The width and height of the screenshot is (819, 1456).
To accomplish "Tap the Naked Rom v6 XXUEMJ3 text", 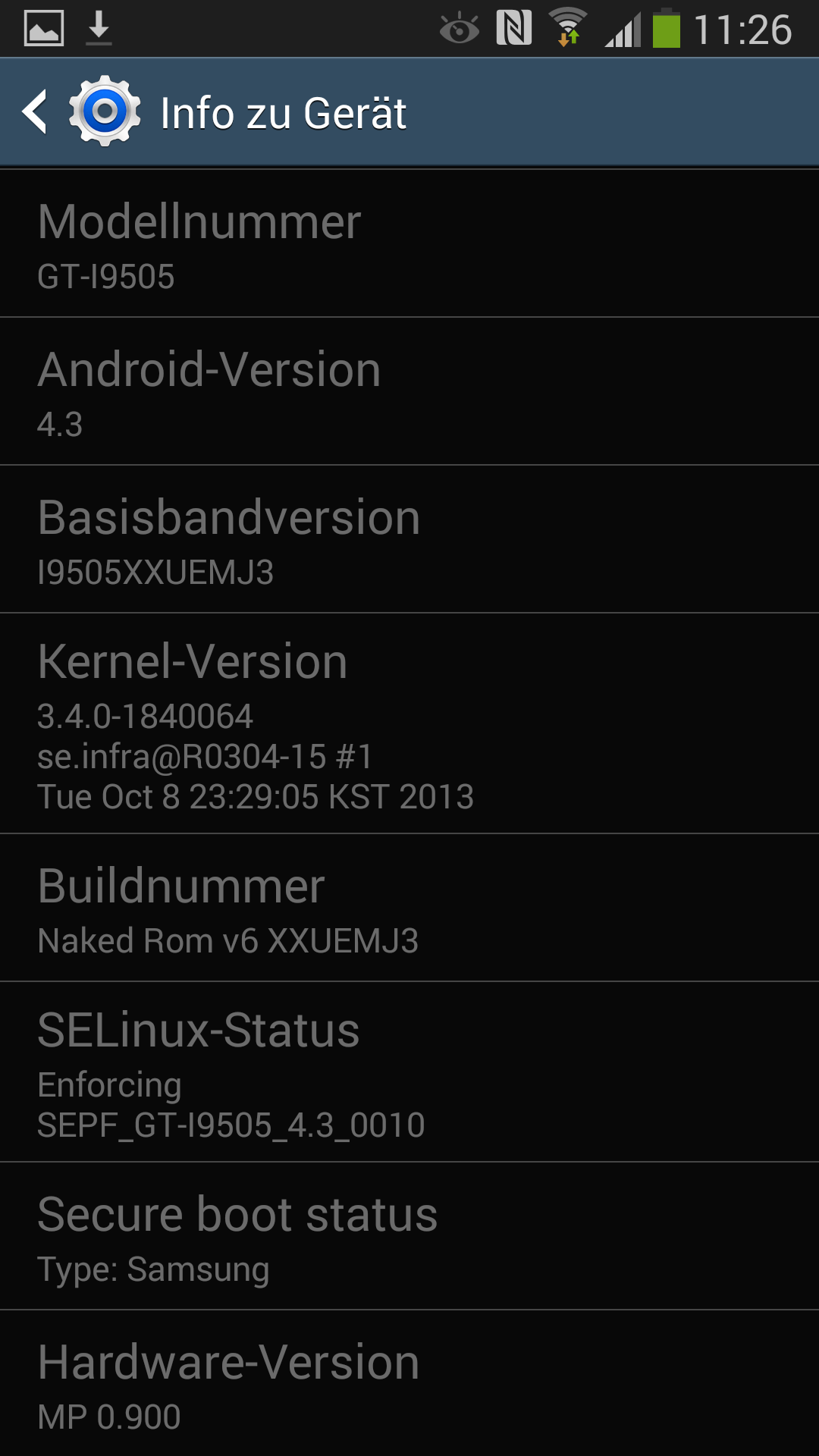I will click(x=228, y=941).
